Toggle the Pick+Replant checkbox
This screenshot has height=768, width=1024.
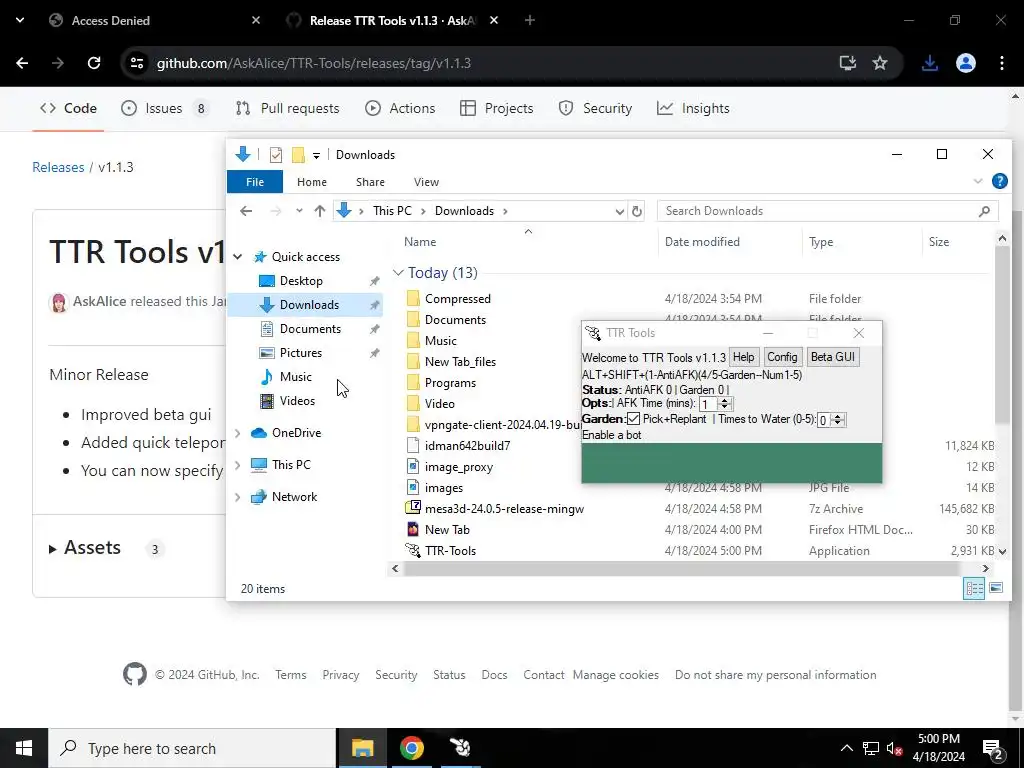coord(633,419)
